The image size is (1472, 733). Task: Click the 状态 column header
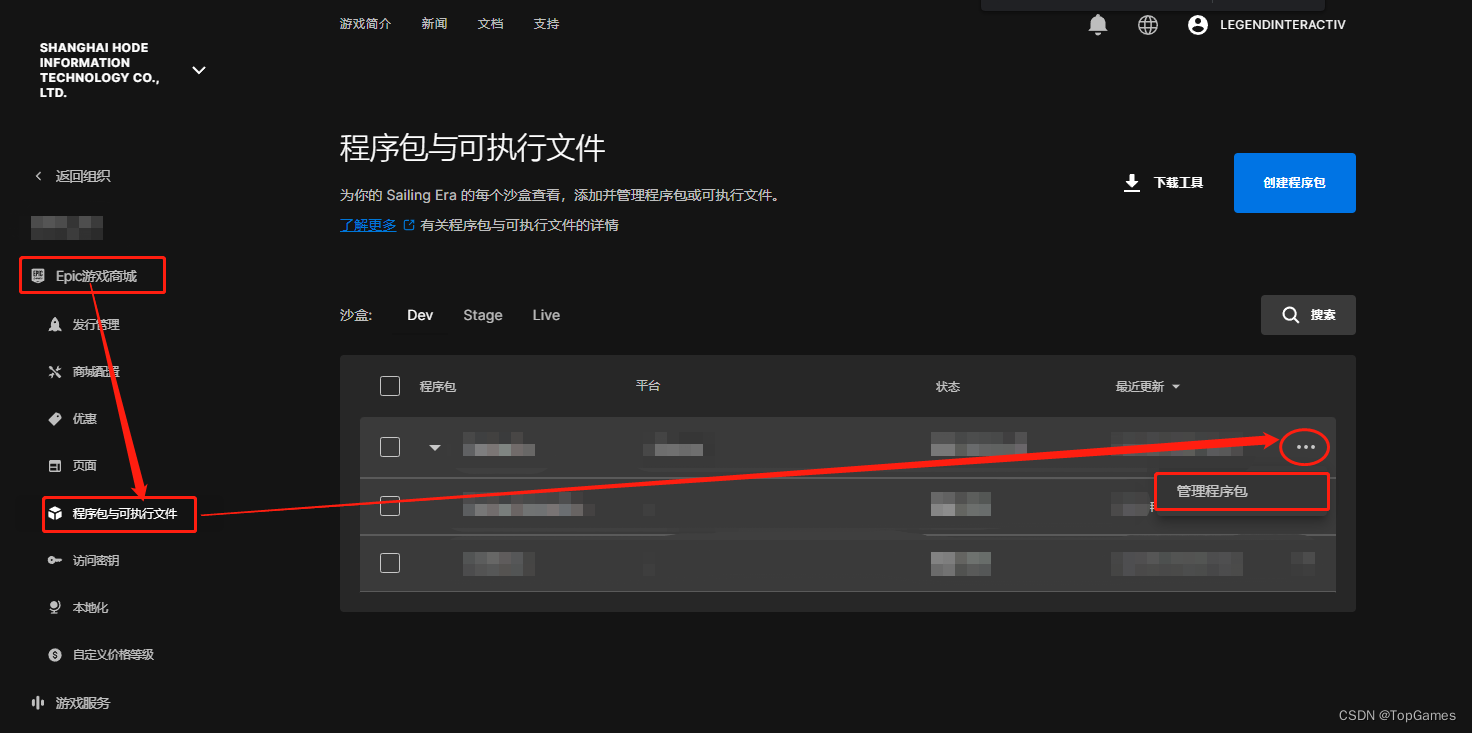(948, 386)
